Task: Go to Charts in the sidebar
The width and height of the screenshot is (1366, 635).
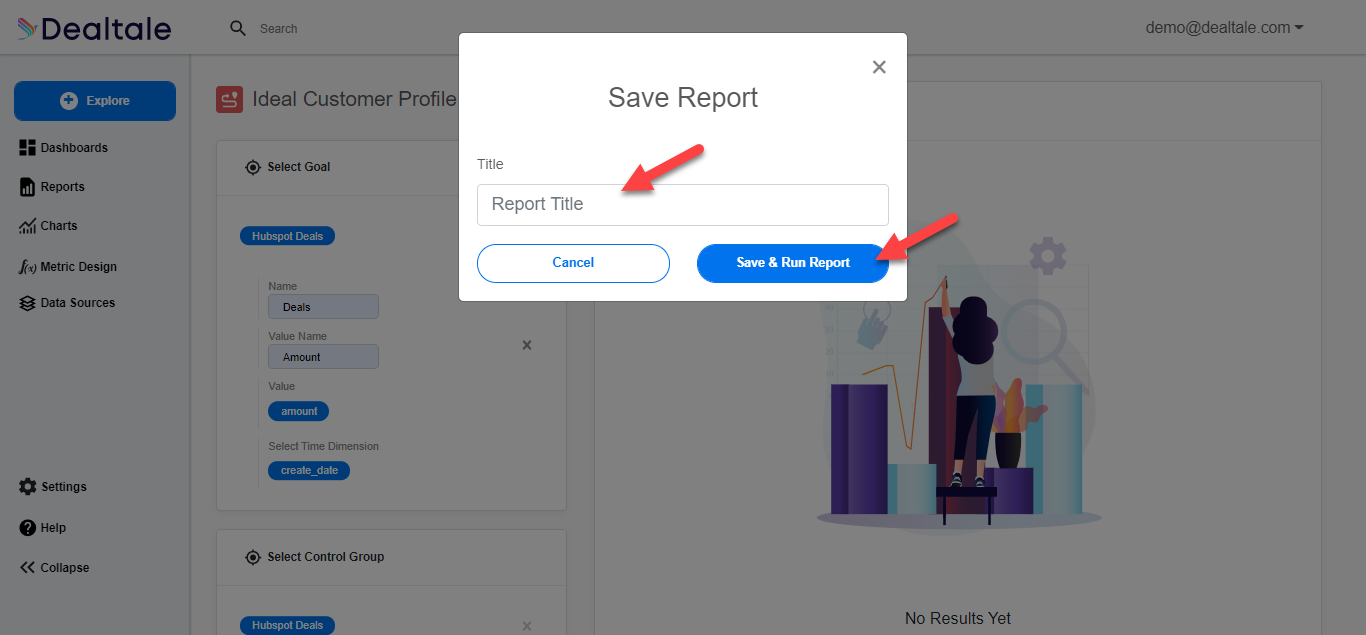Action: (48, 226)
